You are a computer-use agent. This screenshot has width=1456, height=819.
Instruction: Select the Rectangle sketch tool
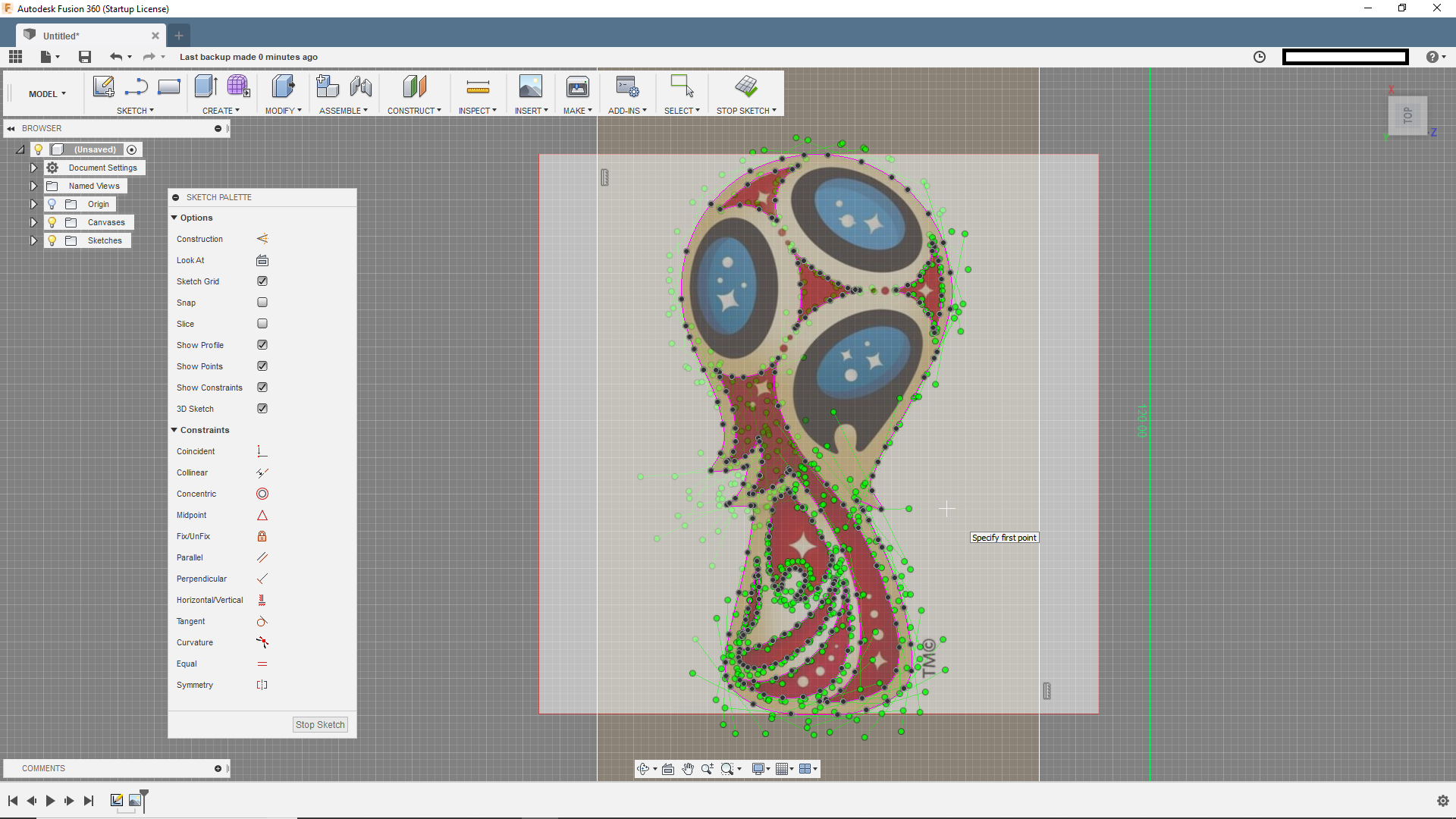click(168, 86)
